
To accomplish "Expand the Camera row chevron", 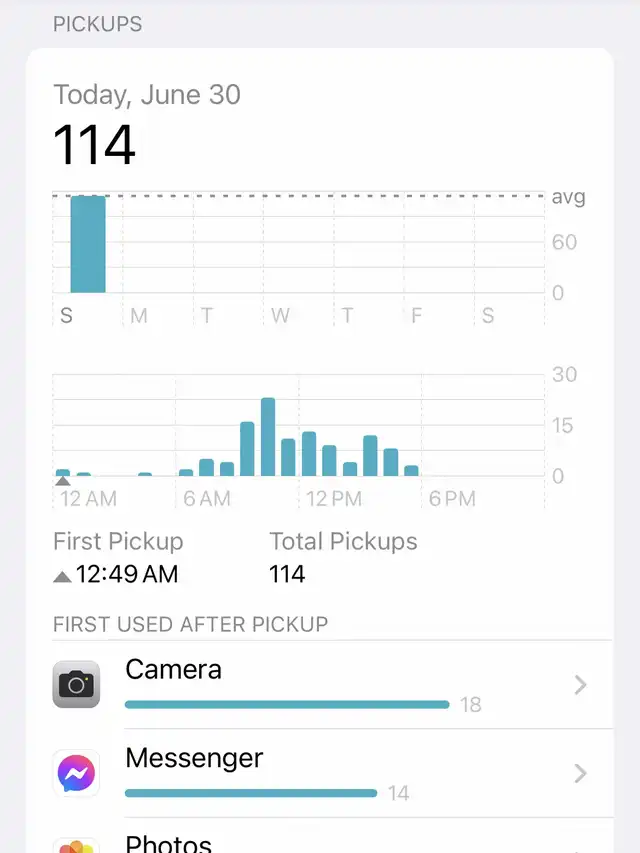I will 580,685.
